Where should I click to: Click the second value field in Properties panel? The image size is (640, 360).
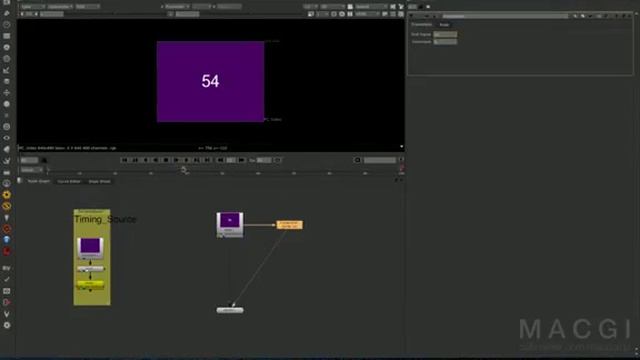[445, 42]
